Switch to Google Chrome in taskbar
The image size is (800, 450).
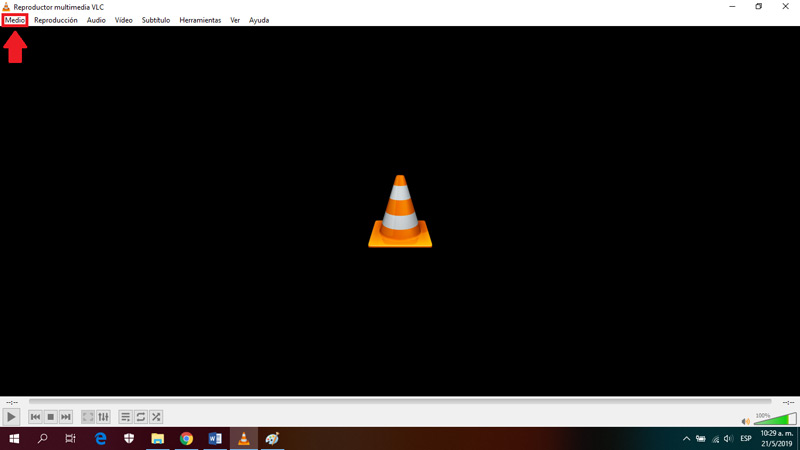pos(186,439)
